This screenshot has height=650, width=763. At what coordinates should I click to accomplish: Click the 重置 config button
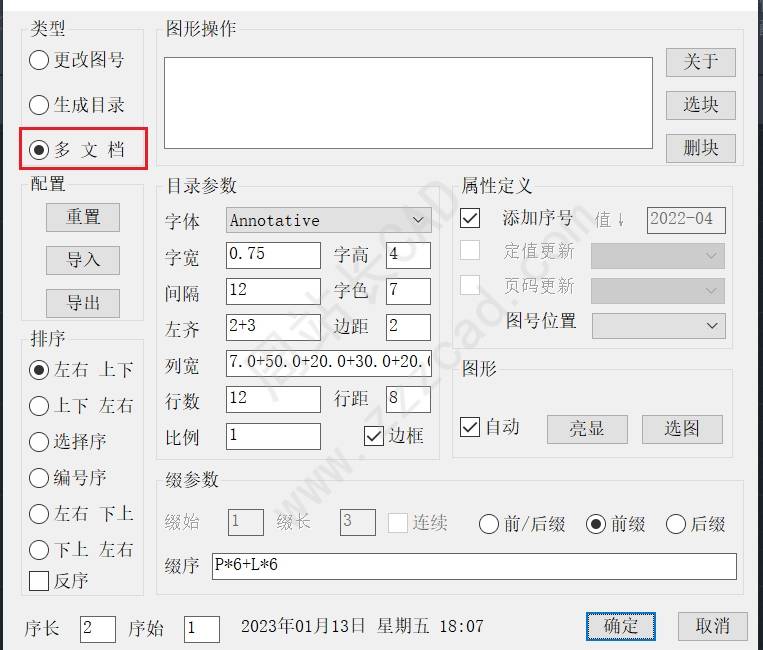(83, 217)
